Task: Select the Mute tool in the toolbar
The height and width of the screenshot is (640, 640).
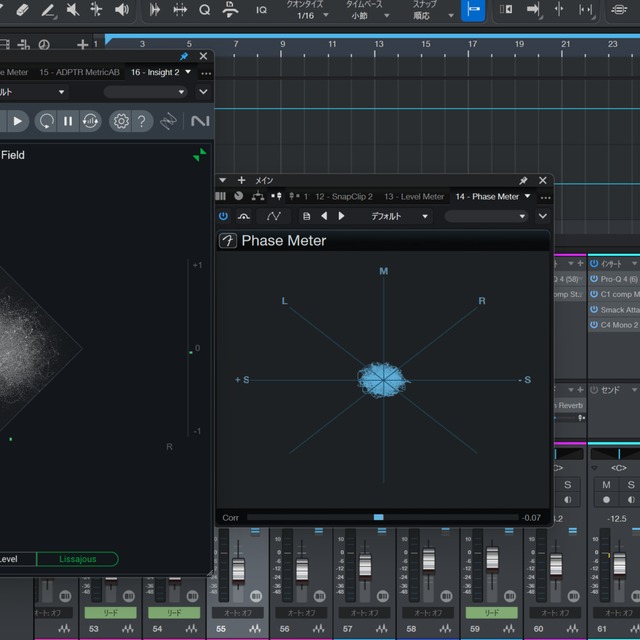Action: tap(72, 9)
